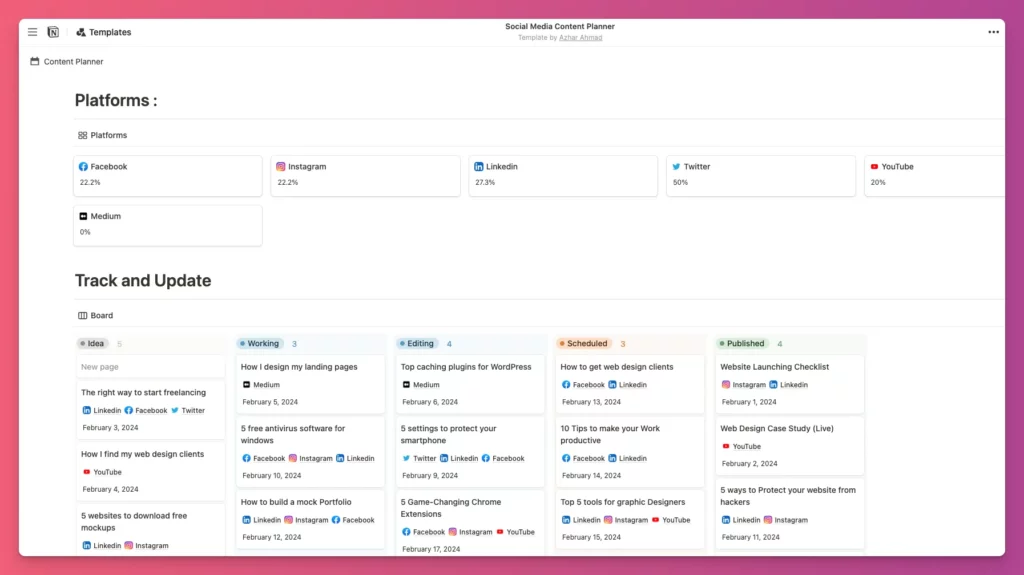Open the Linkedin platform card
This screenshot has height=575, width=1024.
coord(563,175)
